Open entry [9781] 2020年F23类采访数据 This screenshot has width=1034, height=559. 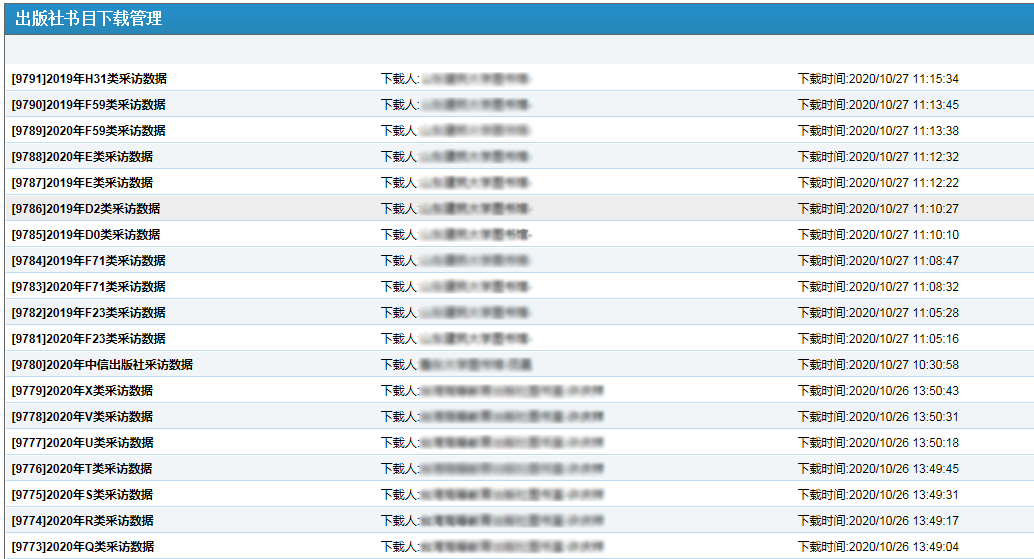[x=89, y=339]
